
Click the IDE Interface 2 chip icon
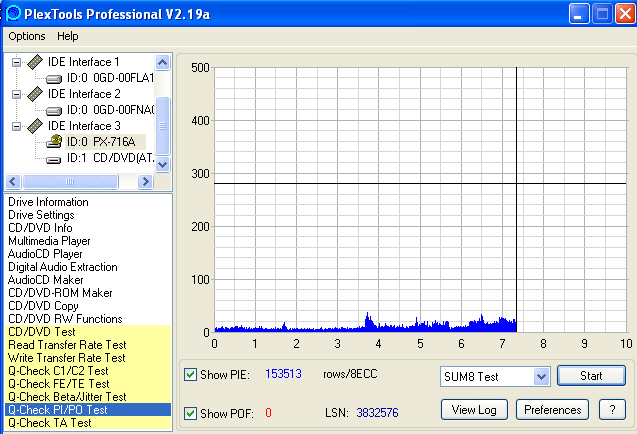click(35, 94)
